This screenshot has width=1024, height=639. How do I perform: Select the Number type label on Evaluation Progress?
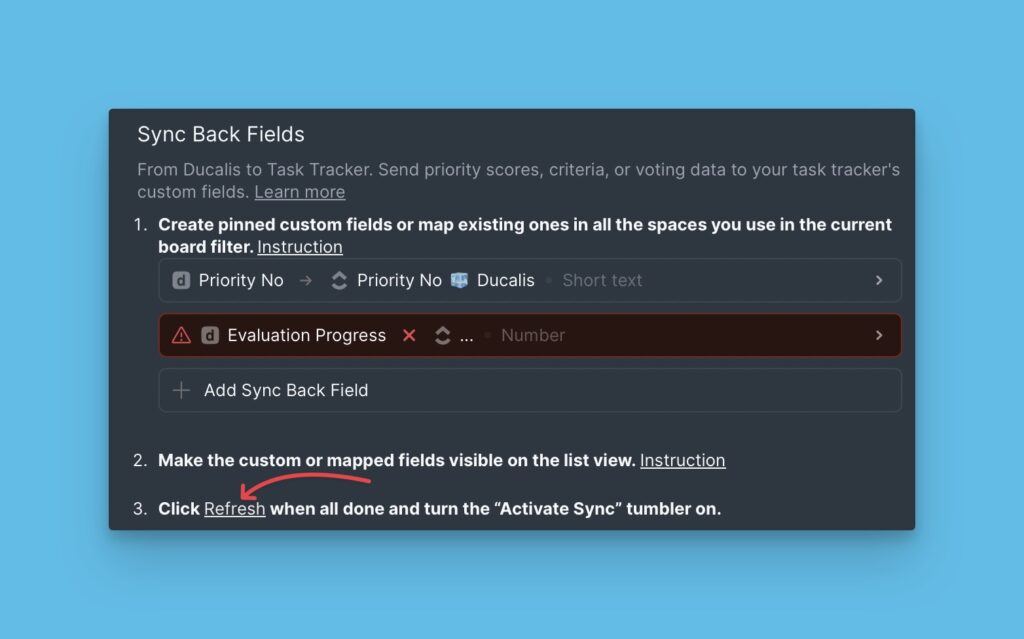click(533, 335)
